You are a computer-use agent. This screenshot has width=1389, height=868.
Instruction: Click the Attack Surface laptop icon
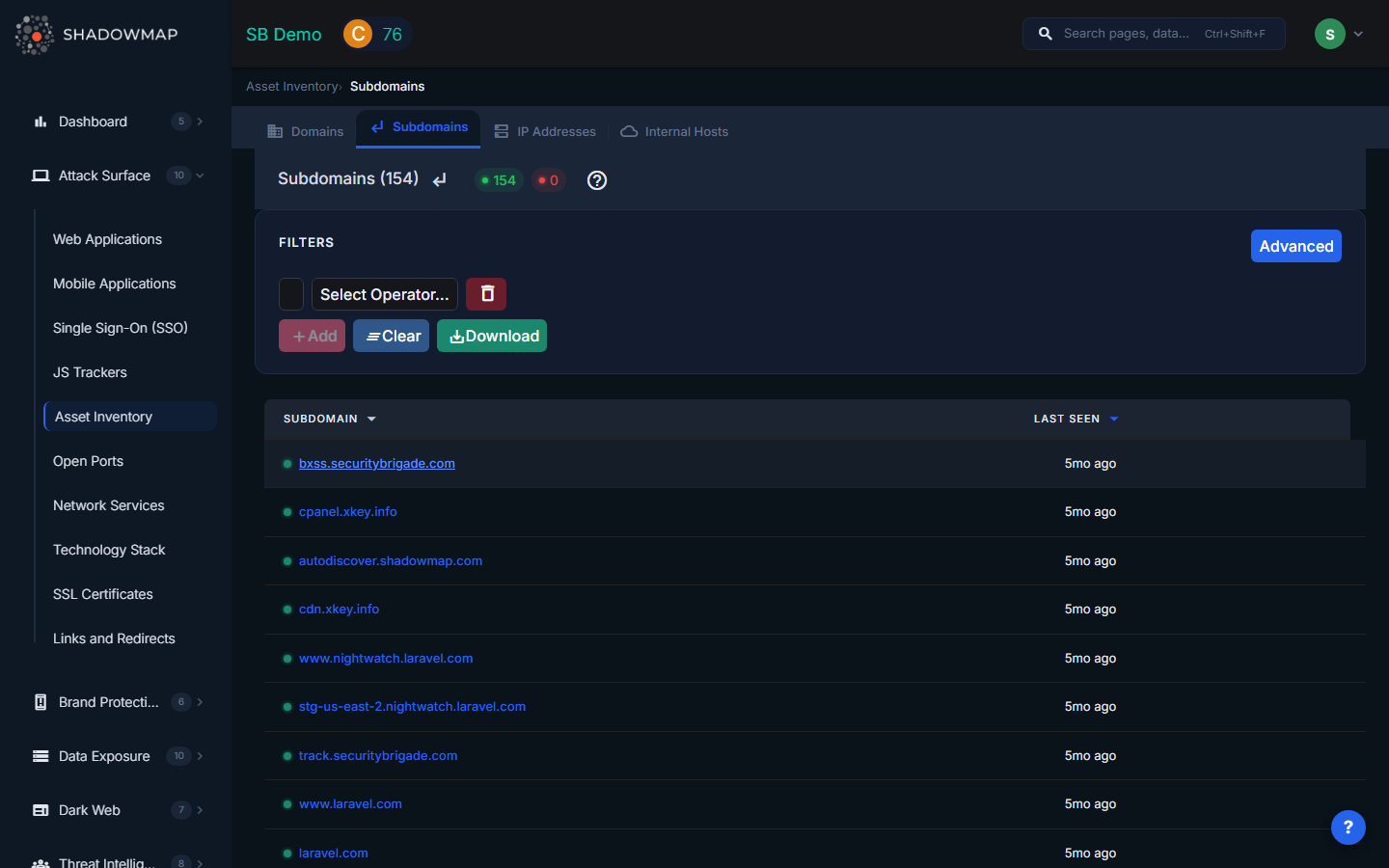(x=41, y=176)
